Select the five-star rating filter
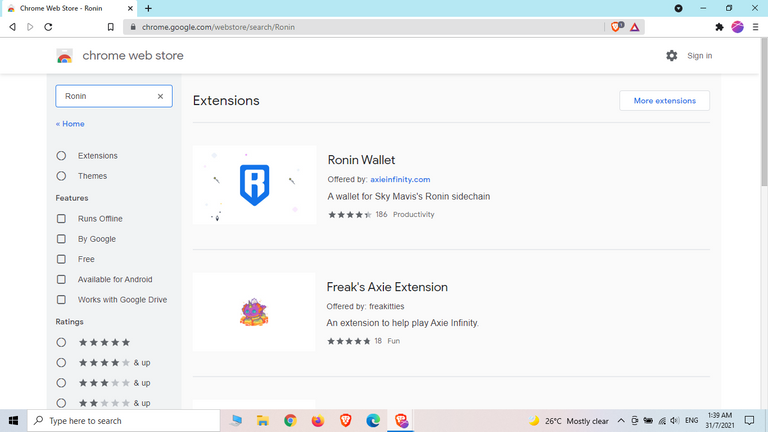The image size is (768, 432). click(x=61, y=342)
